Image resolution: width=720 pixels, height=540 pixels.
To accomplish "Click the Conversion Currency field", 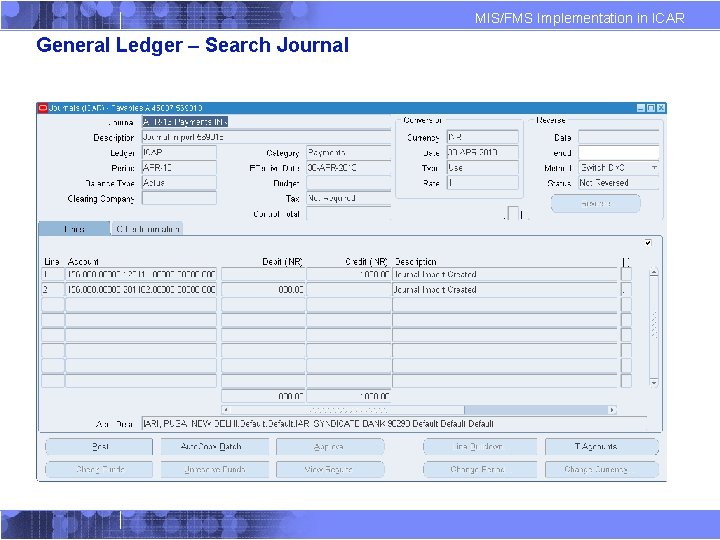I will tap(483, 137).
